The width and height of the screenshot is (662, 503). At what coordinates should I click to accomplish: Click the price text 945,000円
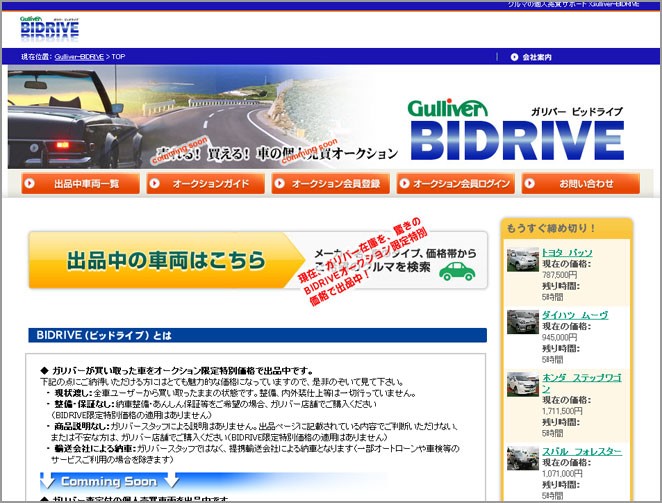(x=559, y=337)
